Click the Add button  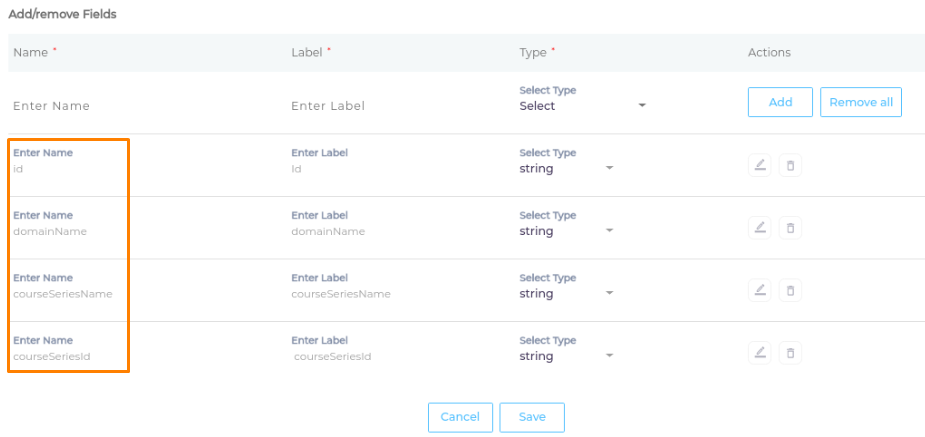780,102
